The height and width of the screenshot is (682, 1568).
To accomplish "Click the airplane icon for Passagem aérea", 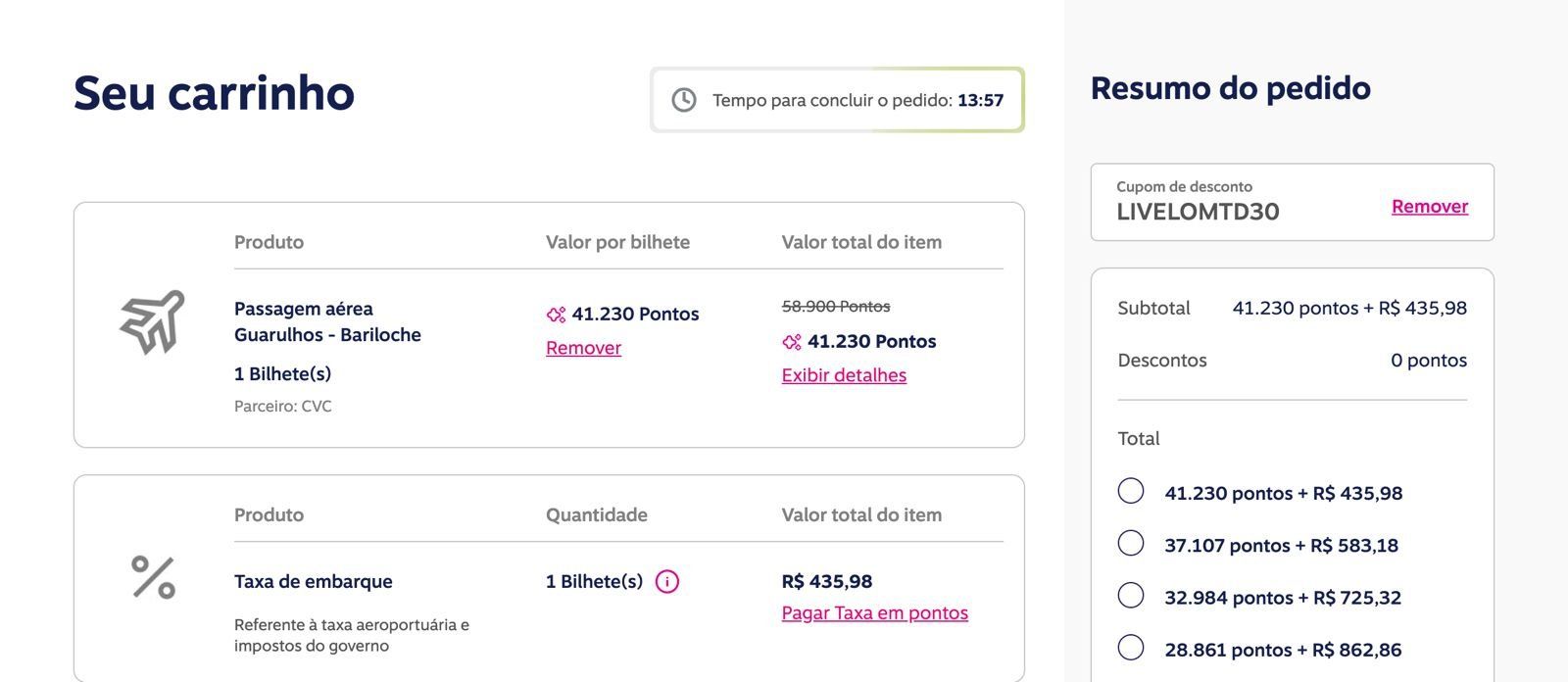I will coord(152,322).
